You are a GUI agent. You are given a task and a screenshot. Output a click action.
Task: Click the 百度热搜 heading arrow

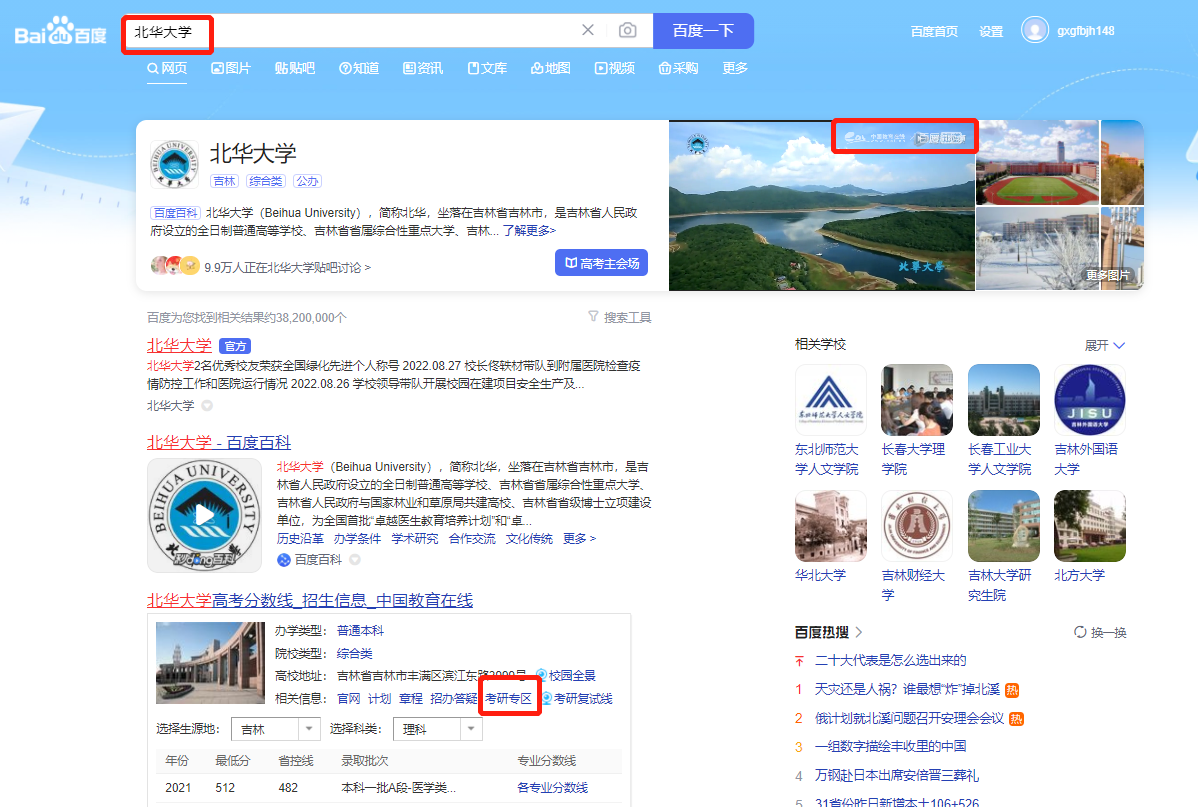click(x=859, y=632)
